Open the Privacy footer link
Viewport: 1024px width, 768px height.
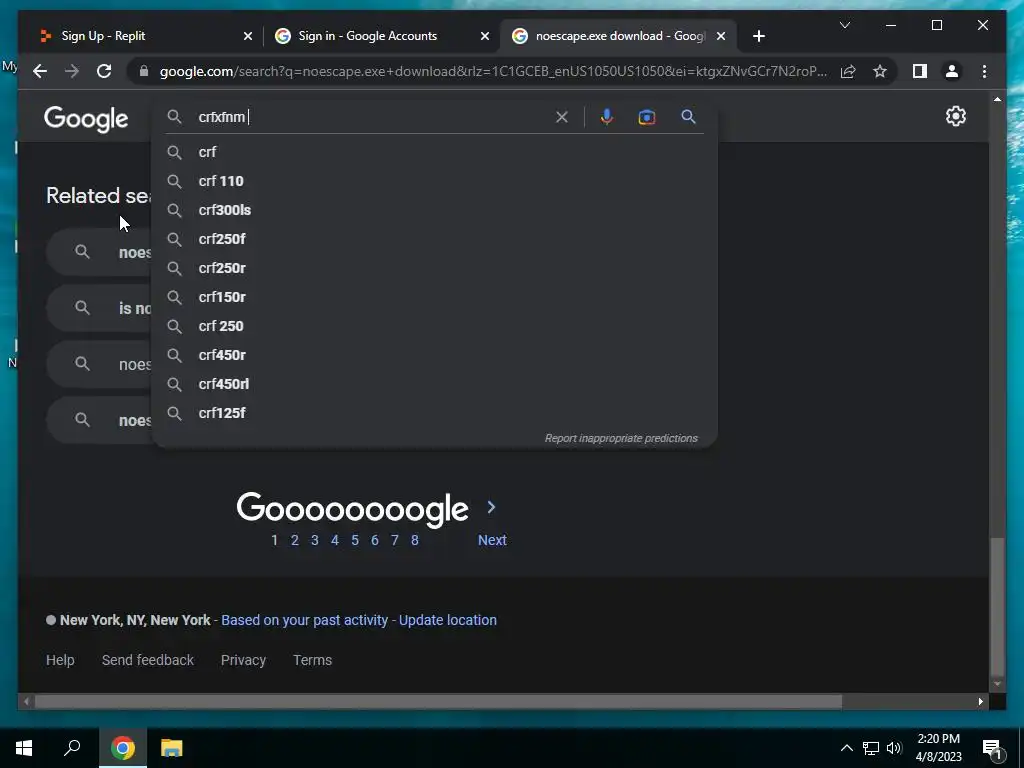click(243, 660)
